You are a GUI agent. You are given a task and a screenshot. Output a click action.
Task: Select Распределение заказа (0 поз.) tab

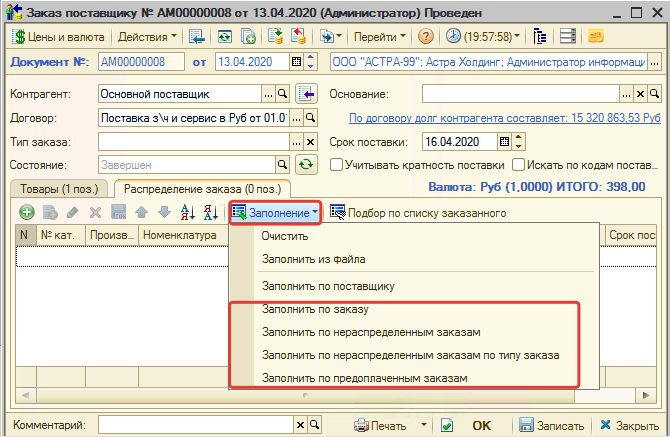click(x=203, y=189)
